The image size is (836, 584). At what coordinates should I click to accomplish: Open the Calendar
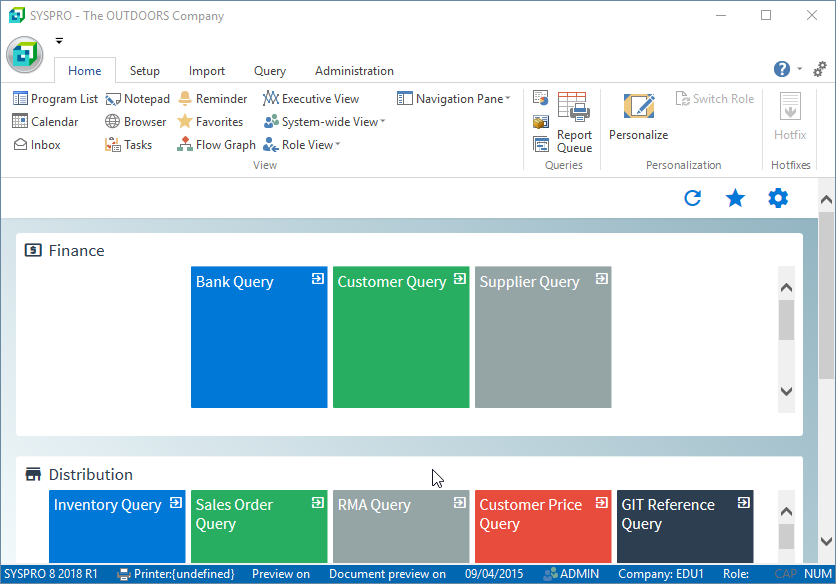tap(46, 122)
